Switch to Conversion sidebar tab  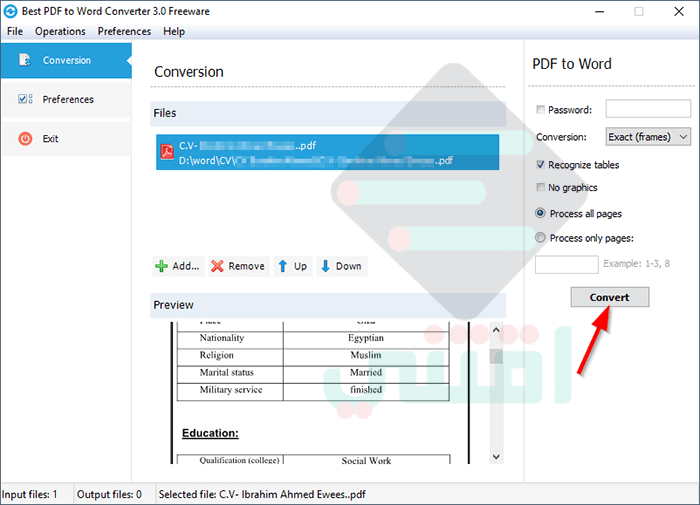[x=66, y=60]
